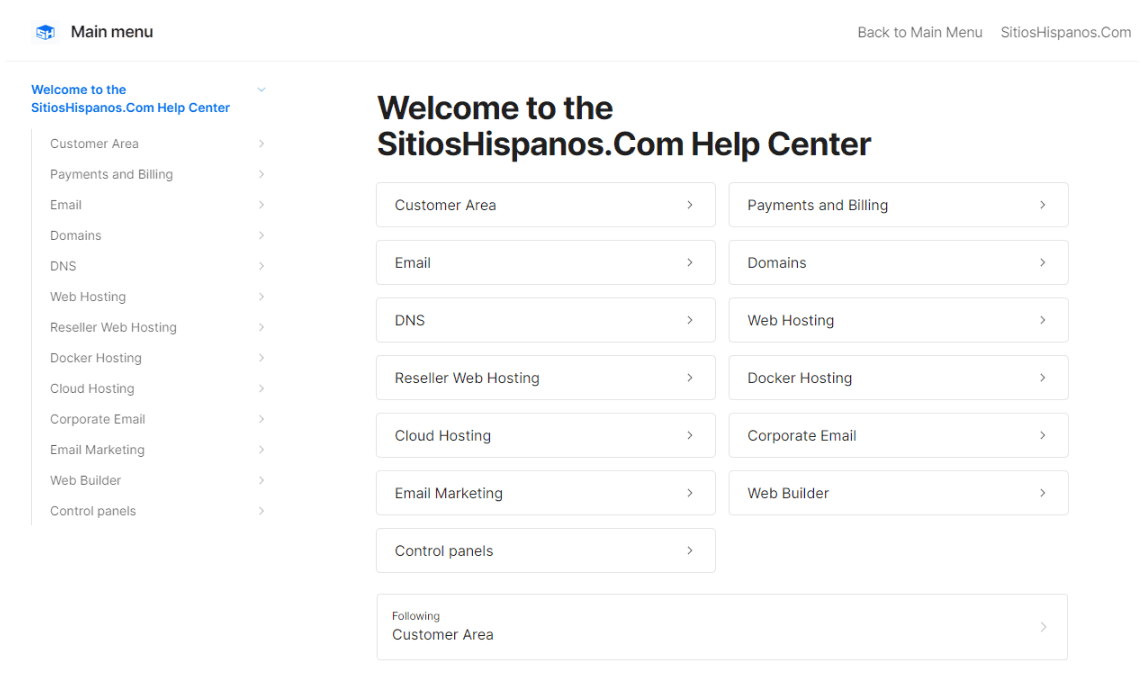Open the Cloud Hosting category card
The height and width of the screenshot is (675, 1143).
click(546, 435)
